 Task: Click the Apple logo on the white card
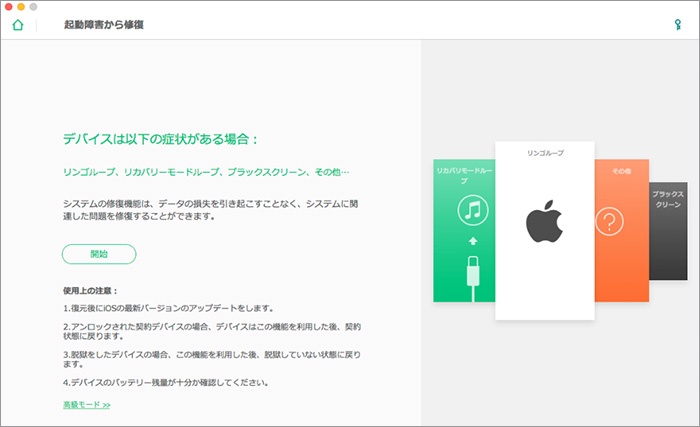[544, 222]
